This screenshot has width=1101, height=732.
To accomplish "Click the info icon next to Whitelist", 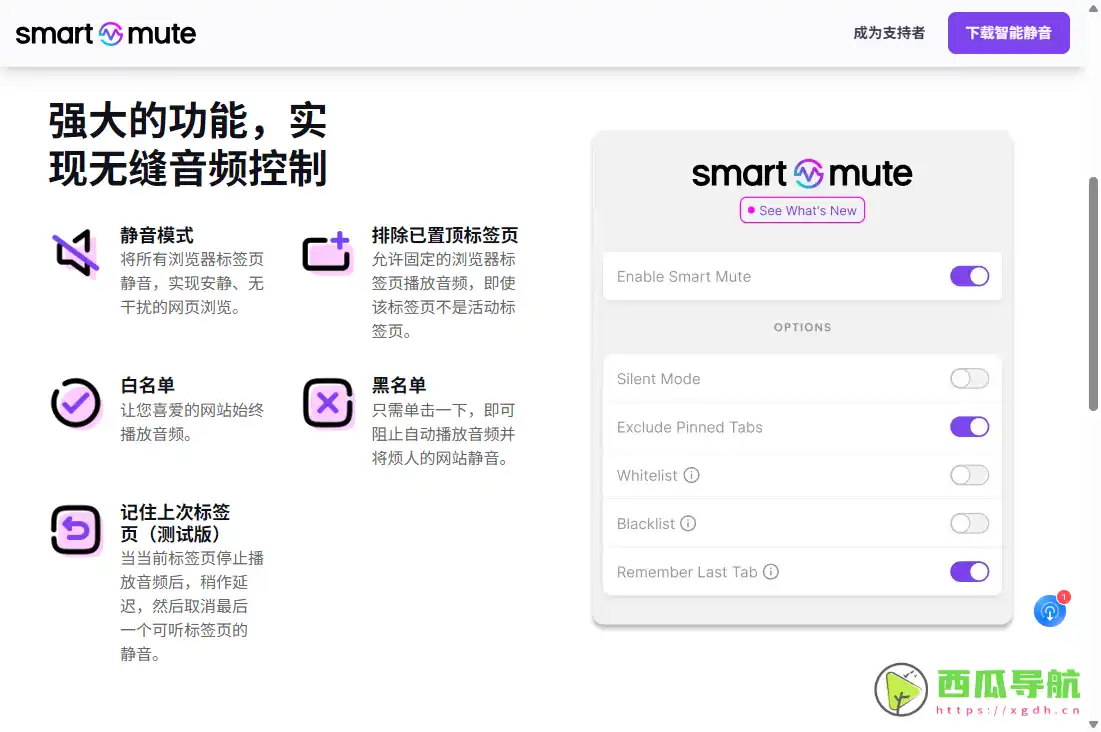I will pos(692,475).
